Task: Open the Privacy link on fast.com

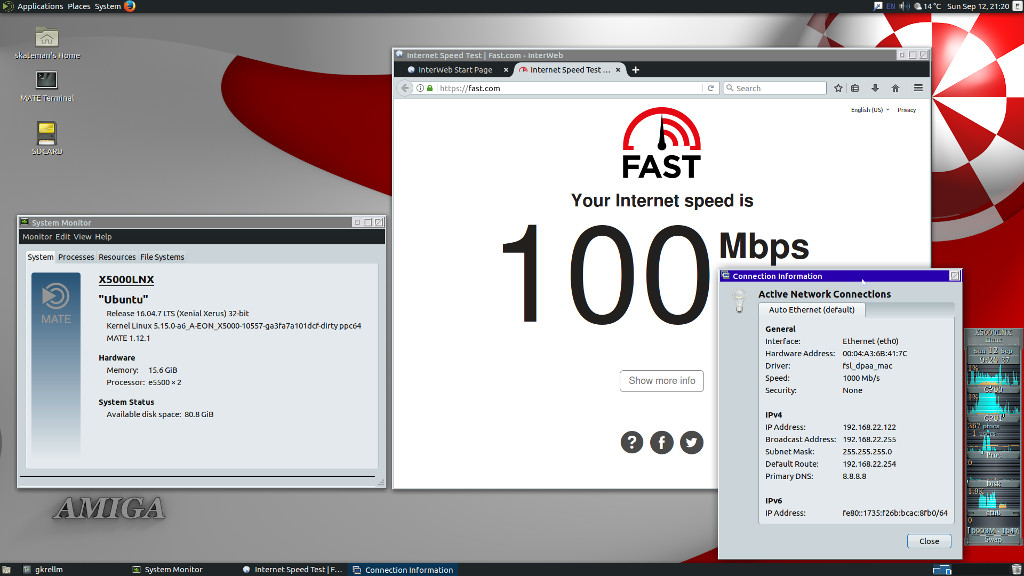Action: point(906,110)
